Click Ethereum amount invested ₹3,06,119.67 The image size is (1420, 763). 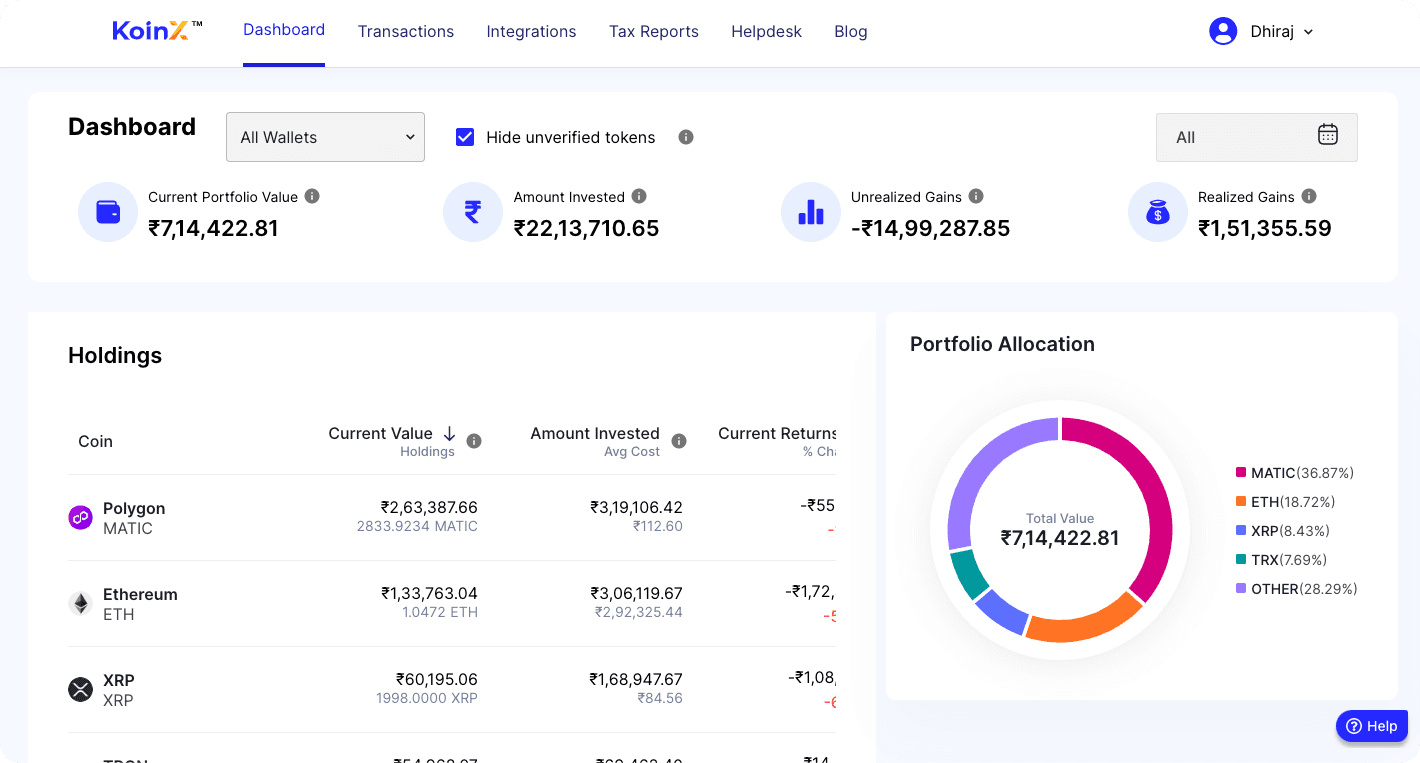[636, 593]
